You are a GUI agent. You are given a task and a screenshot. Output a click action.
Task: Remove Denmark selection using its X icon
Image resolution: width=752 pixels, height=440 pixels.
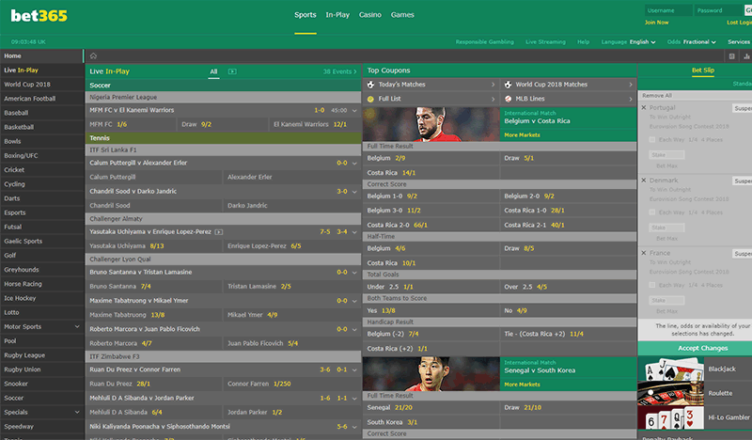(x=643, y=180)
